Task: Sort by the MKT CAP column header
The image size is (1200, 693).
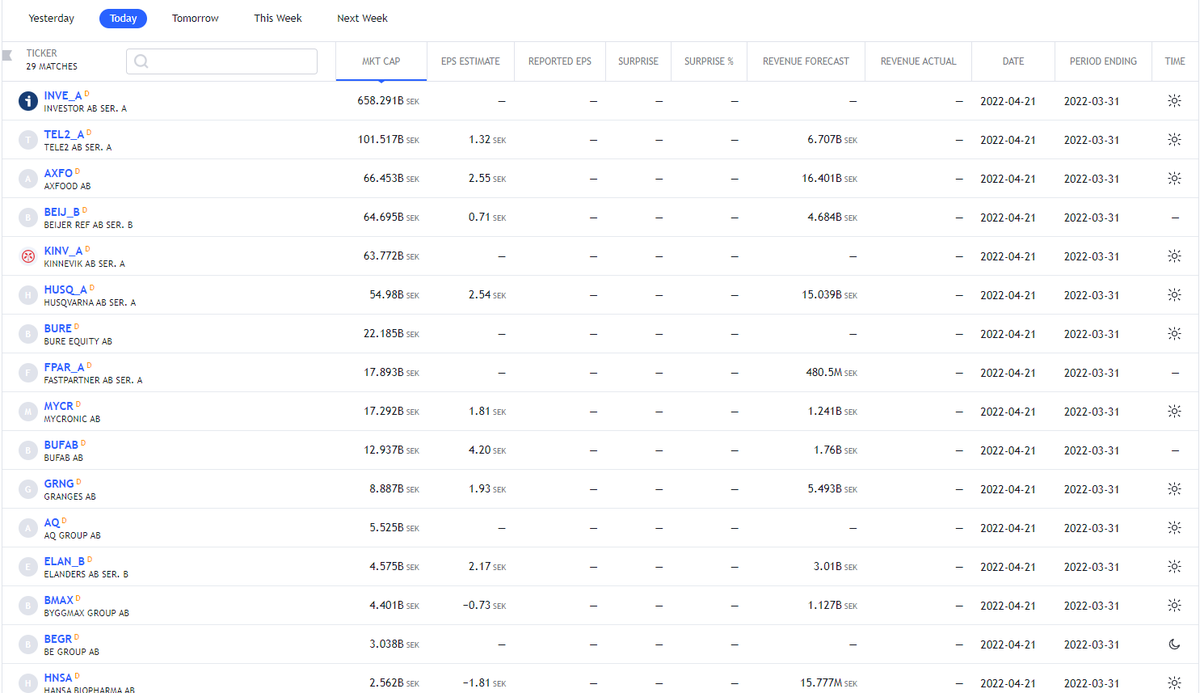Action: (381, 61)
